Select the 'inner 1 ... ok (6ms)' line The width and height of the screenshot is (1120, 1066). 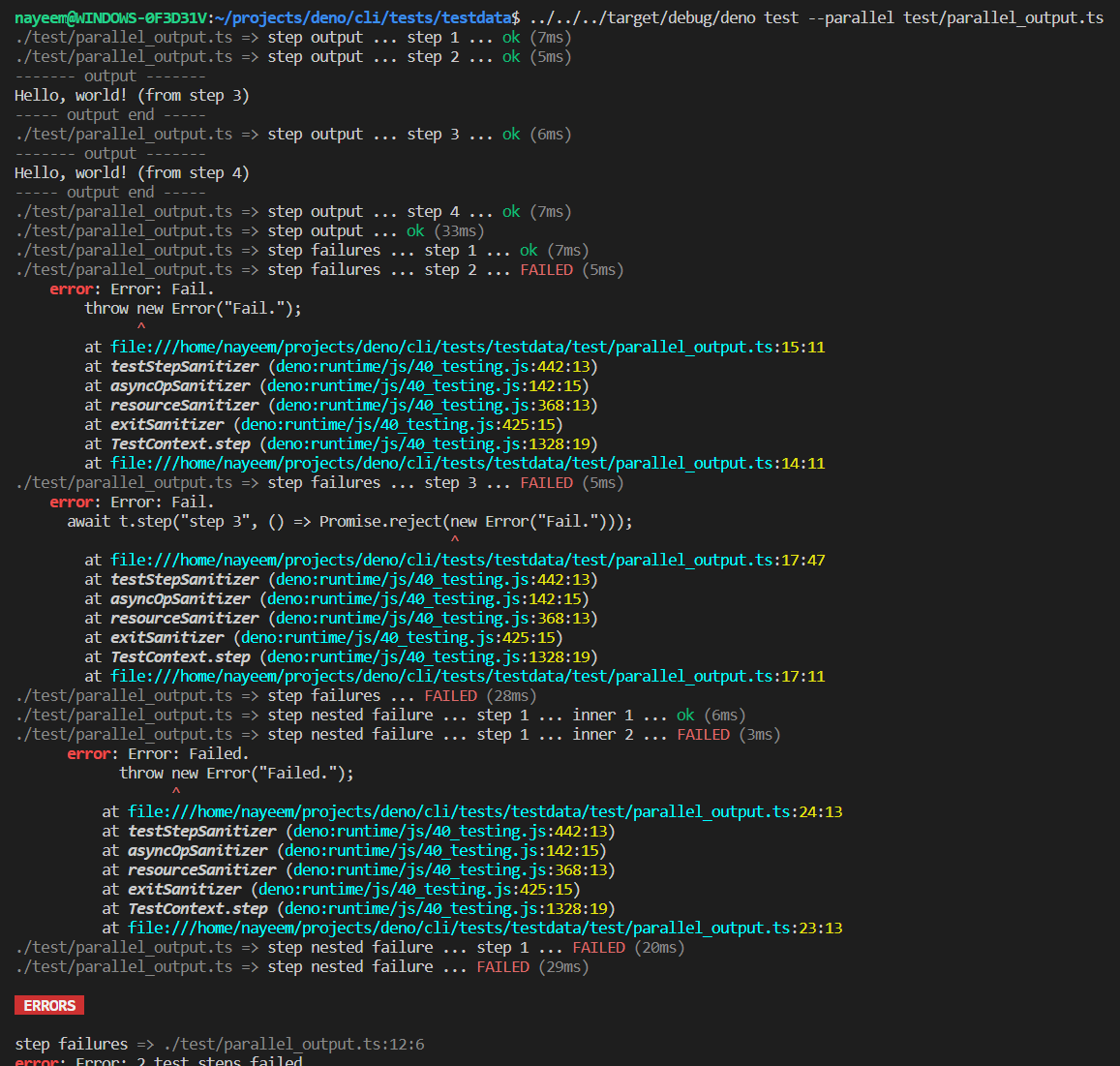(x=380, y=716)
